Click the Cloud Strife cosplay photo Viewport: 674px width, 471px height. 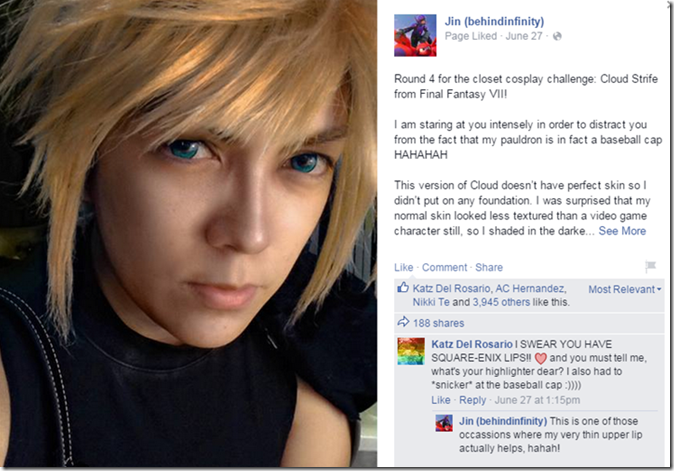tap(188, 234)
